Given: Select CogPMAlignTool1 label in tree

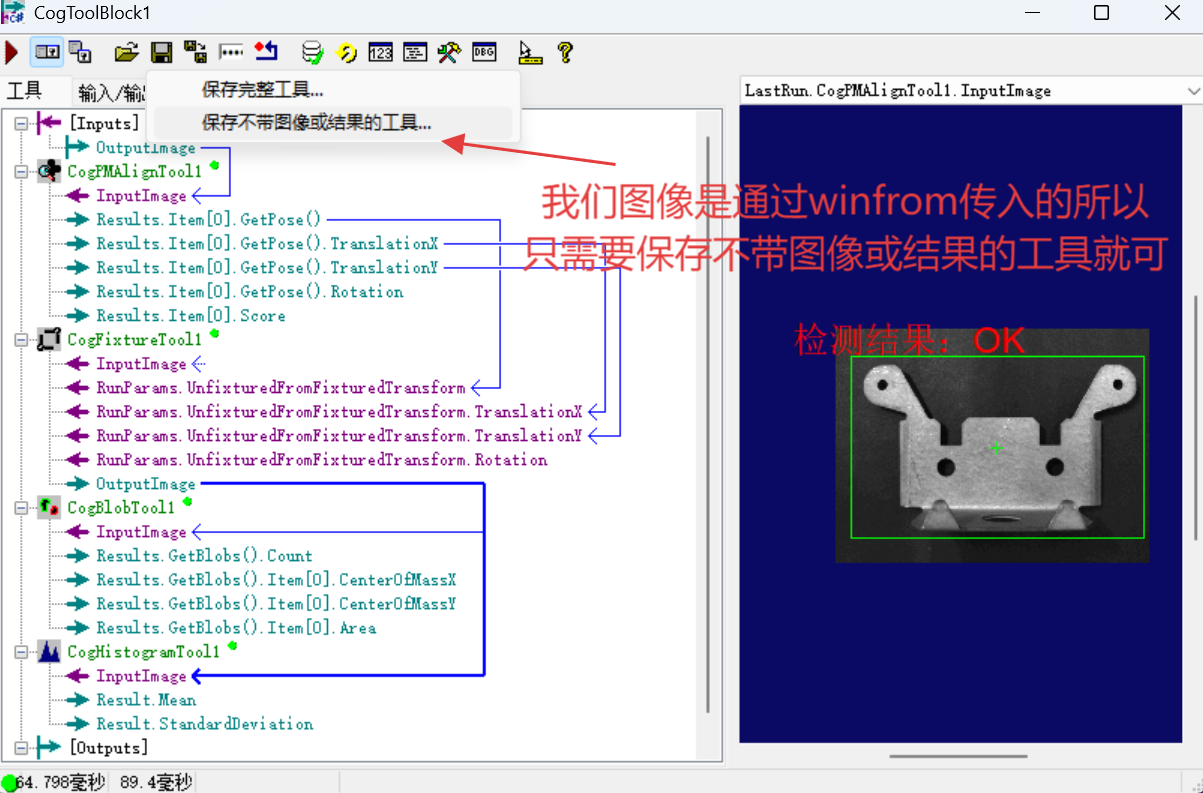Looking at the screenshot, I should pyautogui.click(x=134, y=172).
